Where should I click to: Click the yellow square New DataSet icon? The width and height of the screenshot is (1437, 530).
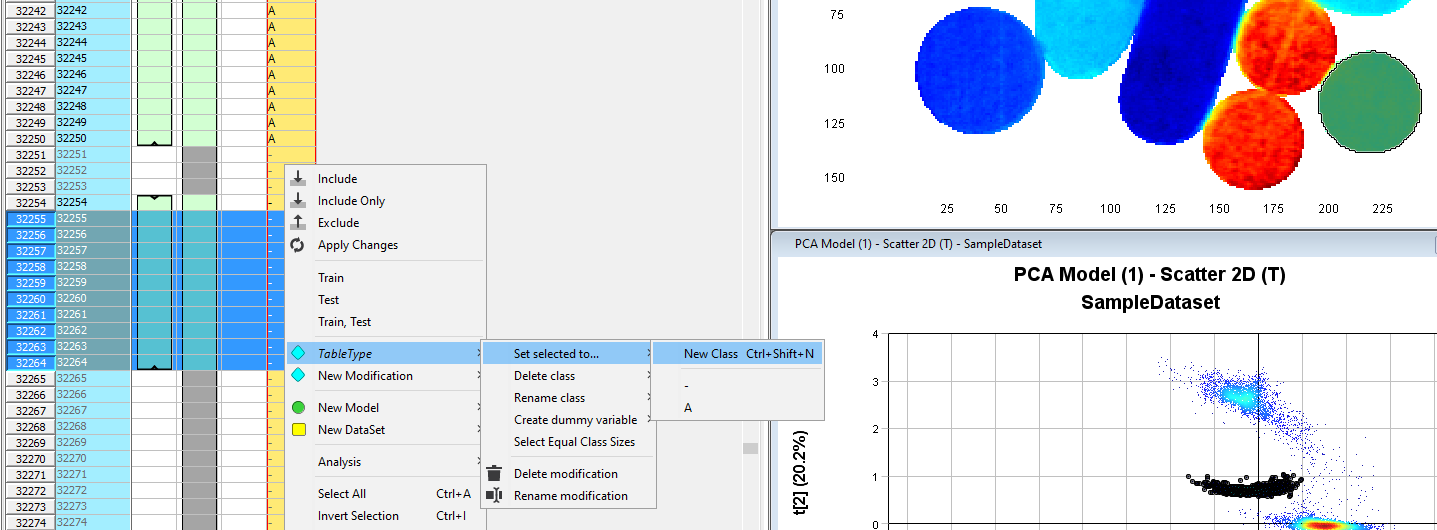[x=298, y=430]
